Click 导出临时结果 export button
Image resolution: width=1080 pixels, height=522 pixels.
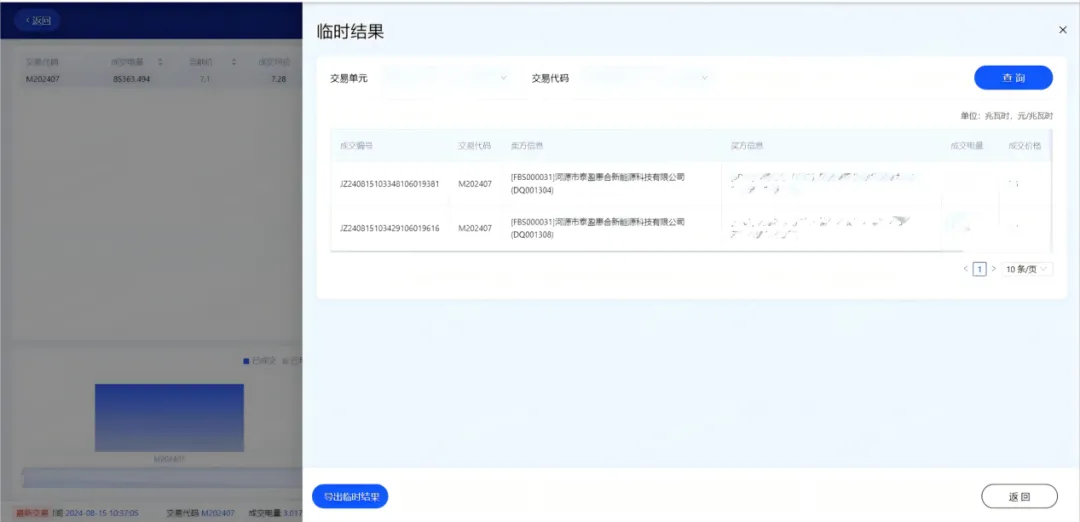pyautogui.click(x=350, y=497)
